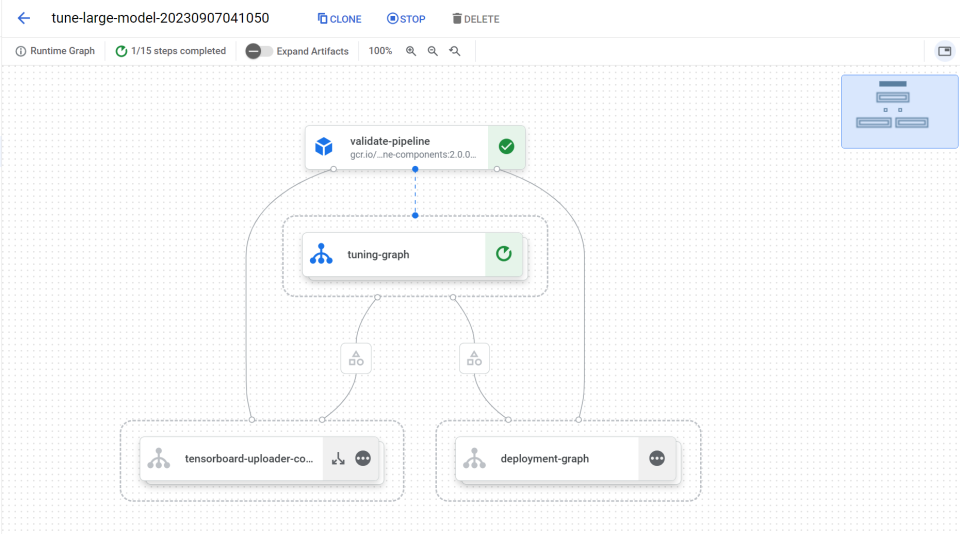Expand right artifact node below tuning-graph
The height and width of the screenshot is (534, 960).
click(474, 358)
